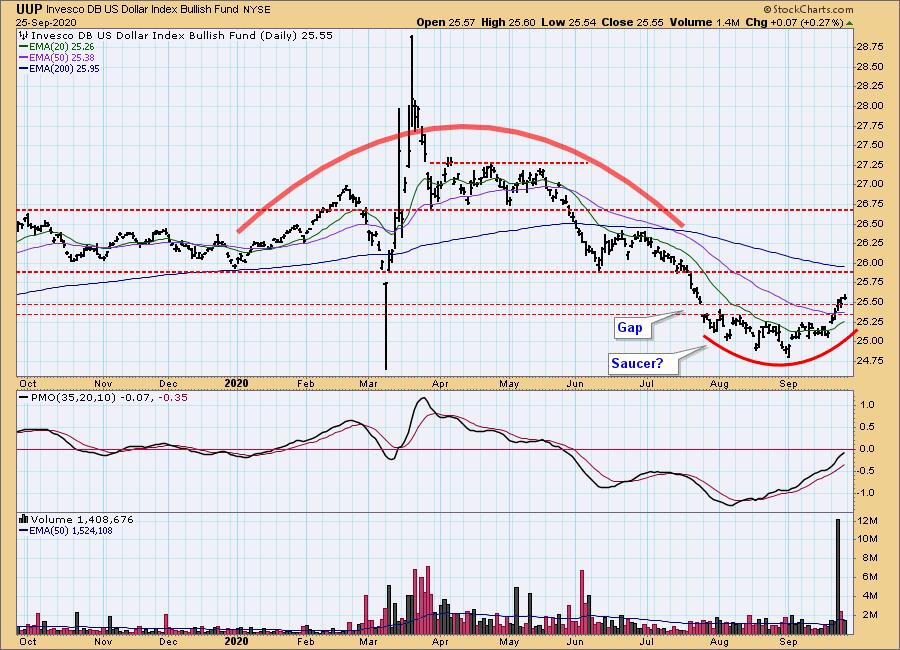The width and height of the screenshot is (900, 650).
Task: Click the StockCharts.com copyright label
Action: pos(808,9)
